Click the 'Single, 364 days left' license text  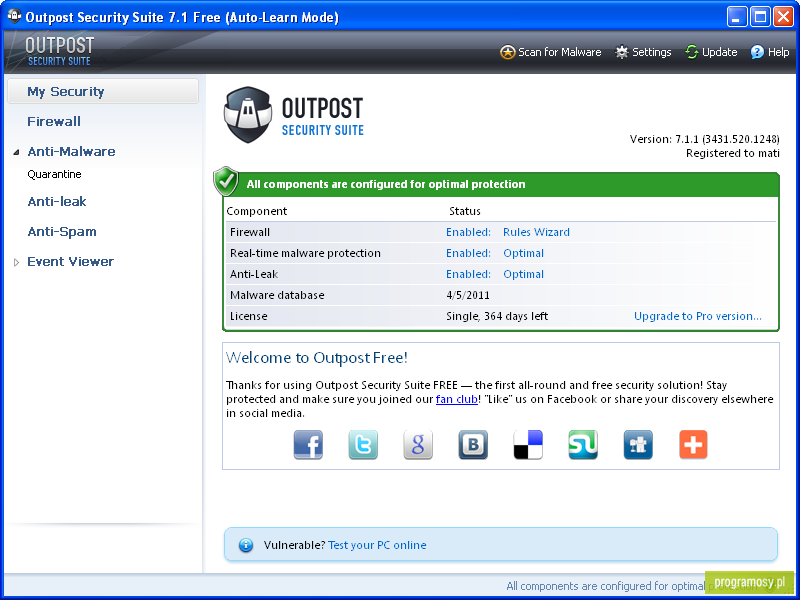(x=497, y=316)
